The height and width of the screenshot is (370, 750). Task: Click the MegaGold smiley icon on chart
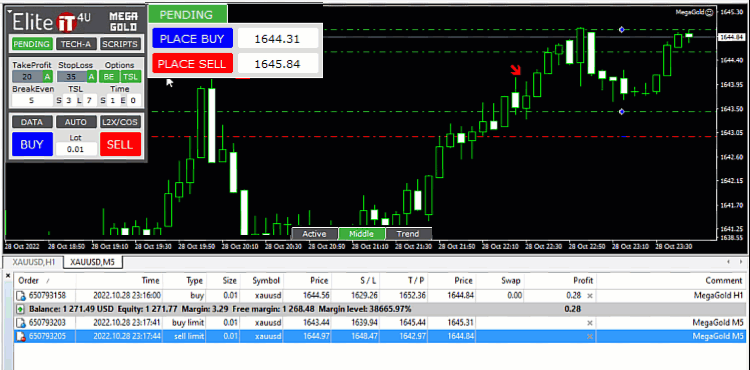(710, 12)
